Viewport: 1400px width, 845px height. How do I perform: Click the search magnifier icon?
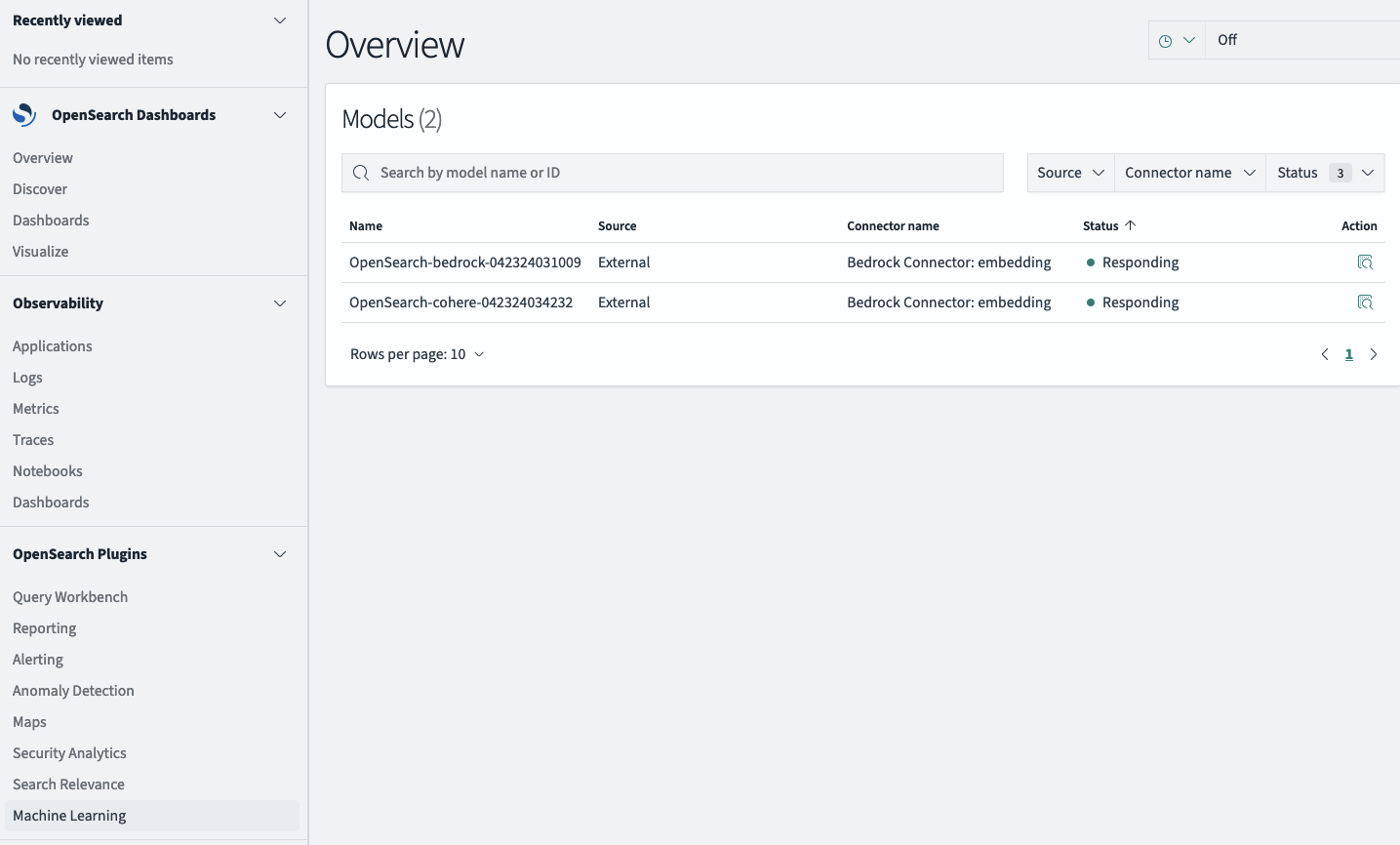coord(361,173)
